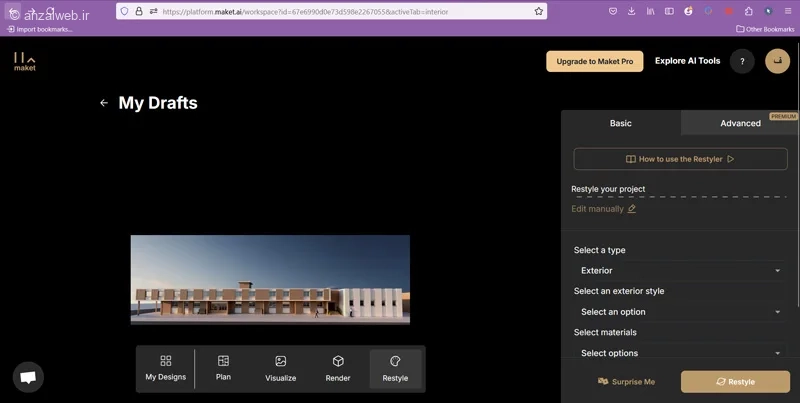Go back using arrow beside My Drafts

[x=104, y=103]
